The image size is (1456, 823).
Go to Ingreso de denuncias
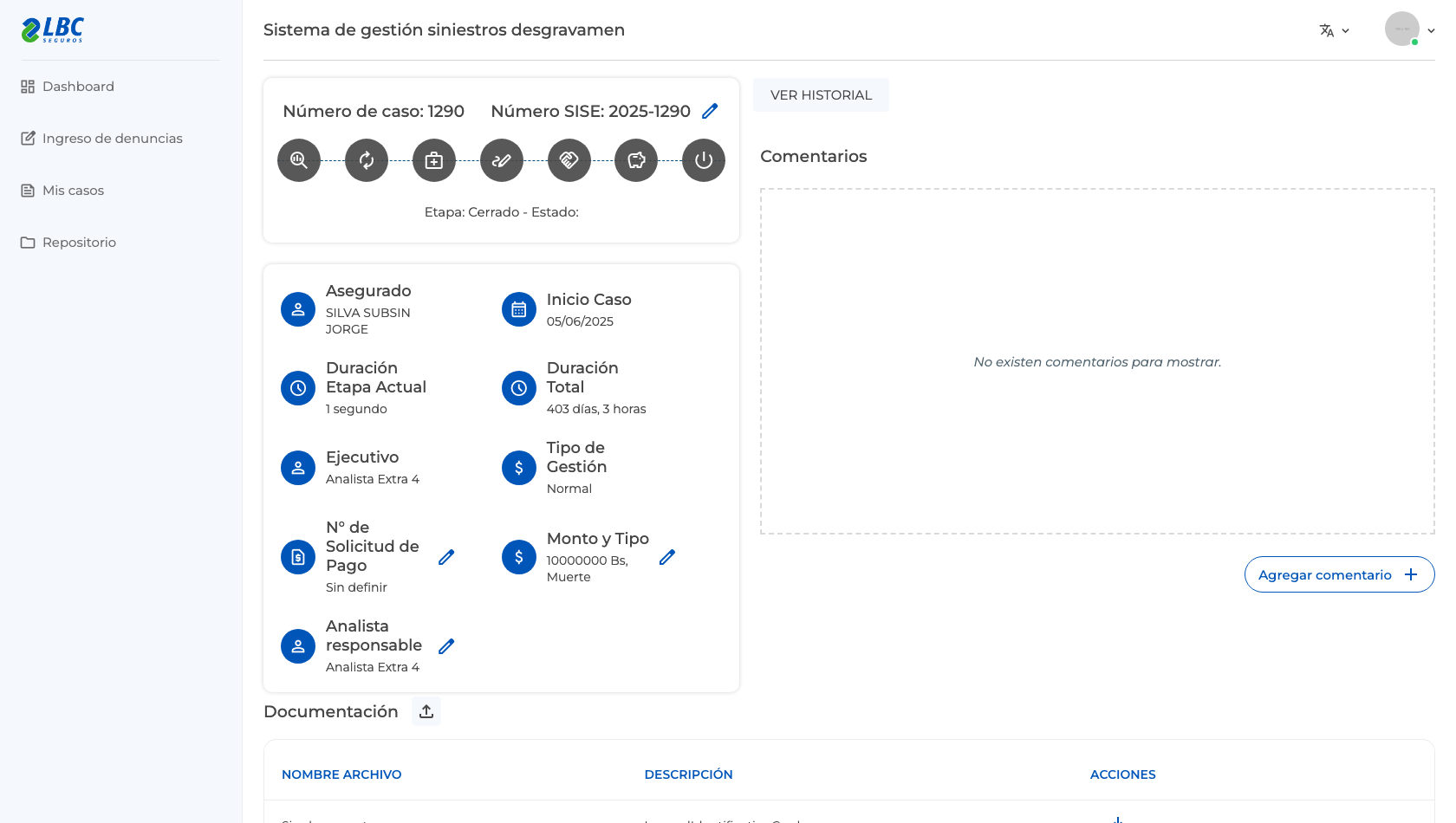[x=101, y=139]
